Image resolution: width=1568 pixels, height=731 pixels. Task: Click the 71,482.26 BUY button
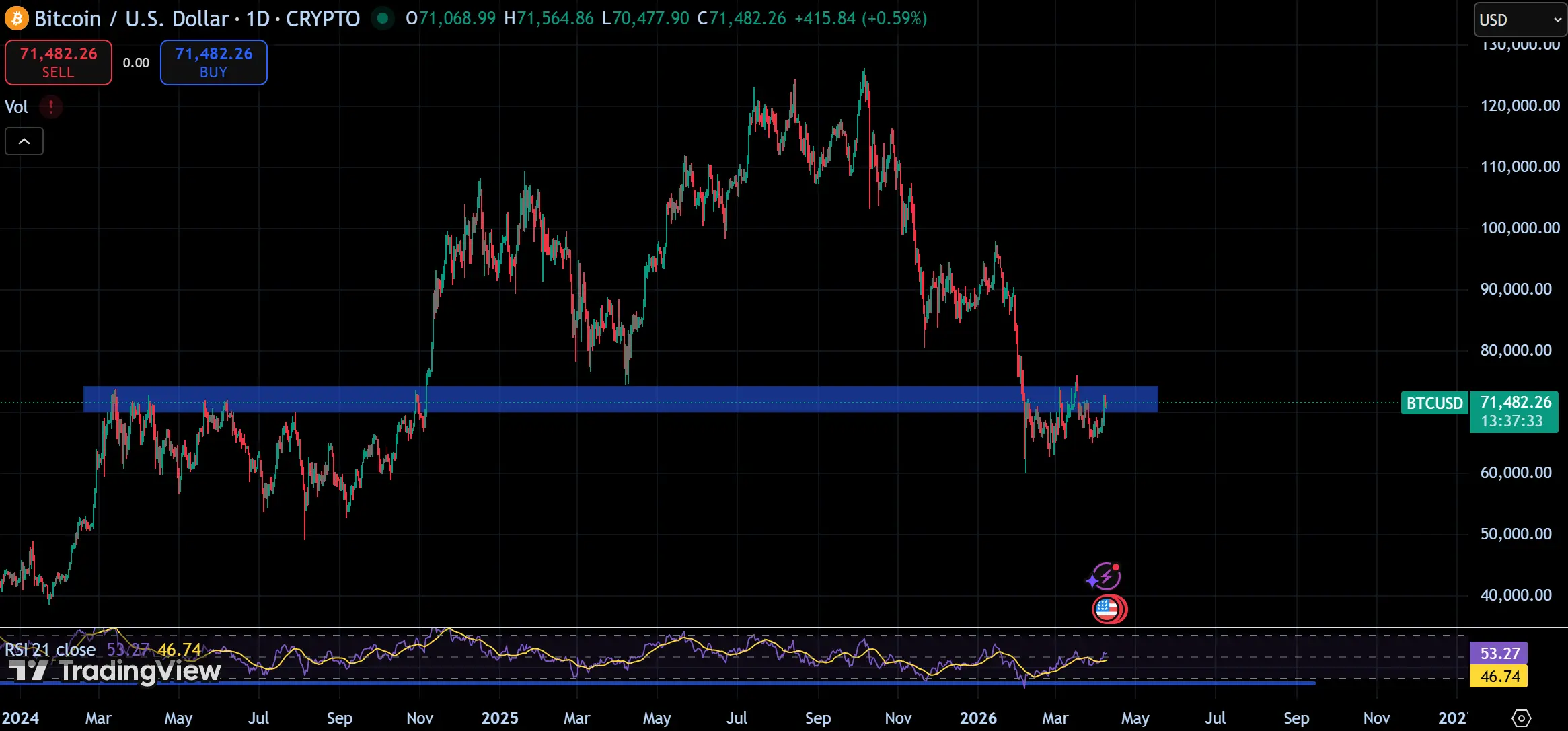coord(213,63)
